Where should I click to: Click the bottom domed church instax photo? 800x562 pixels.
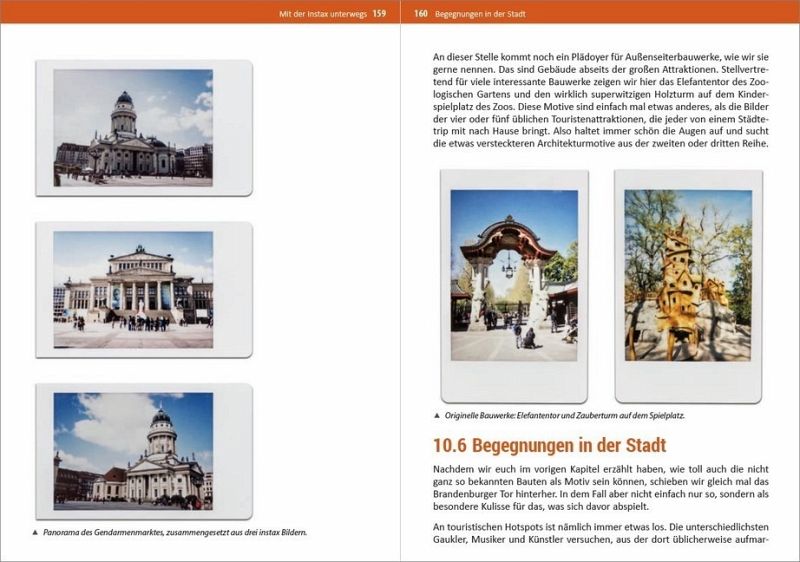(133, 448)
